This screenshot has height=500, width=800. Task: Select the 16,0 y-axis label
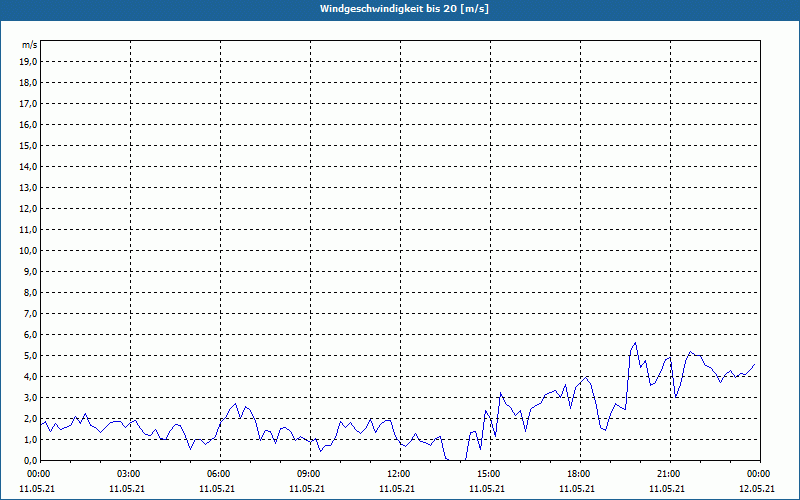(x=29, y=124)
